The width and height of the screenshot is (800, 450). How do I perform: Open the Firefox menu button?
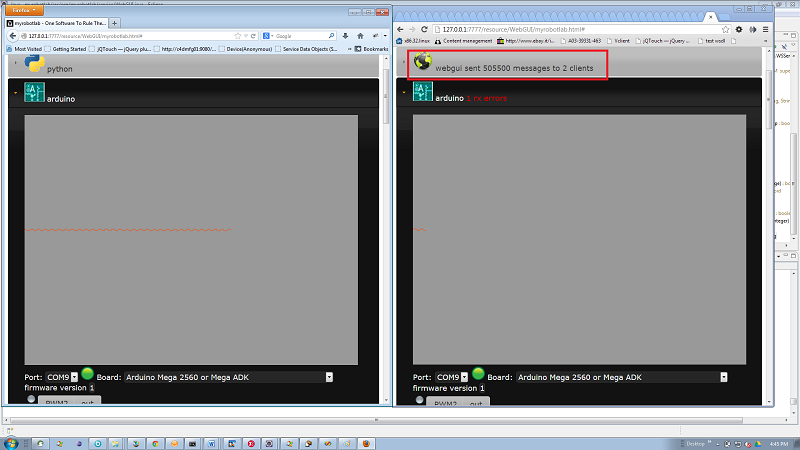pyautogui.click(x=24, y=10)
